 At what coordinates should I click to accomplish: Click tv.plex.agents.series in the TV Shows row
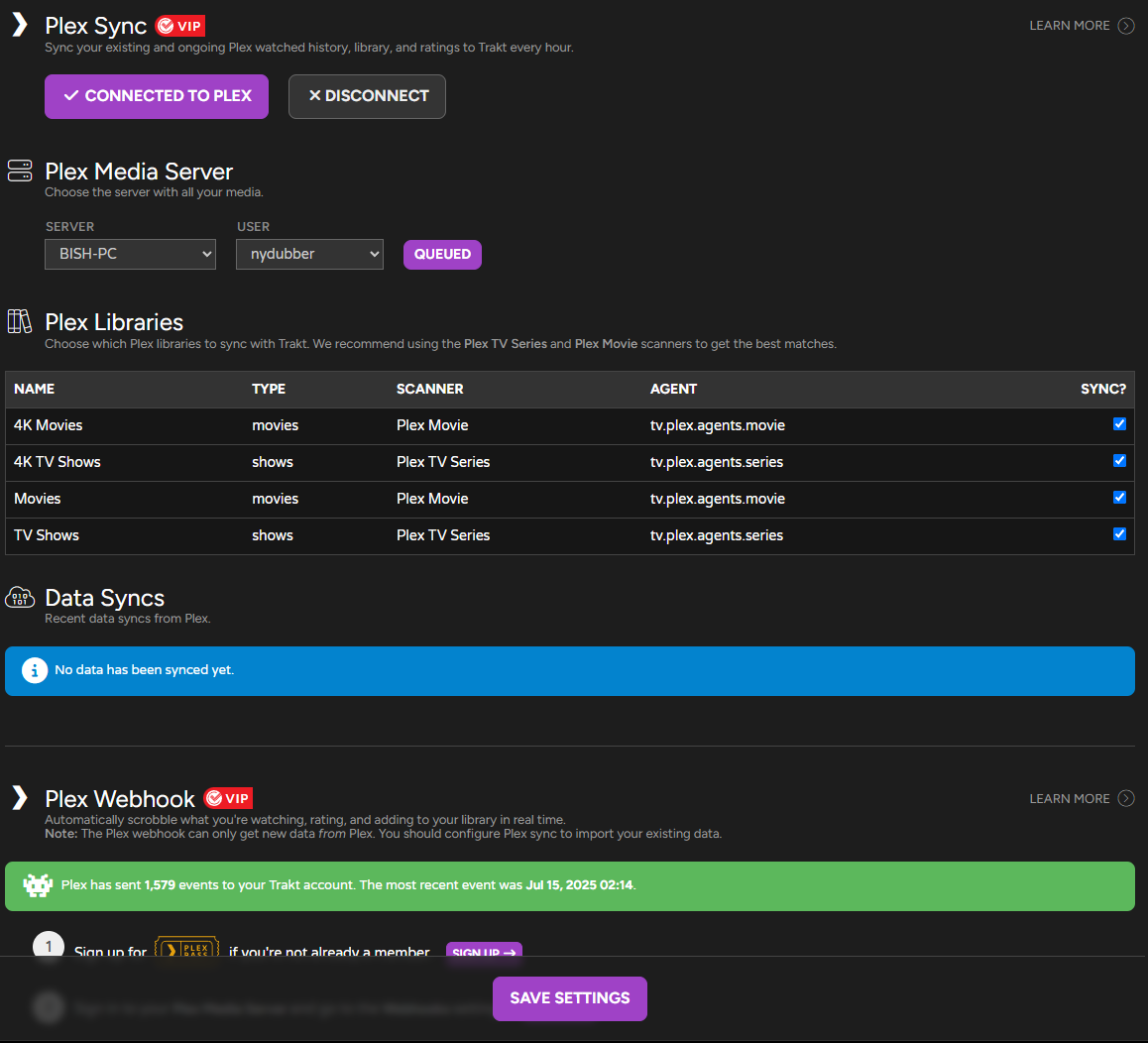coord(717,535)
